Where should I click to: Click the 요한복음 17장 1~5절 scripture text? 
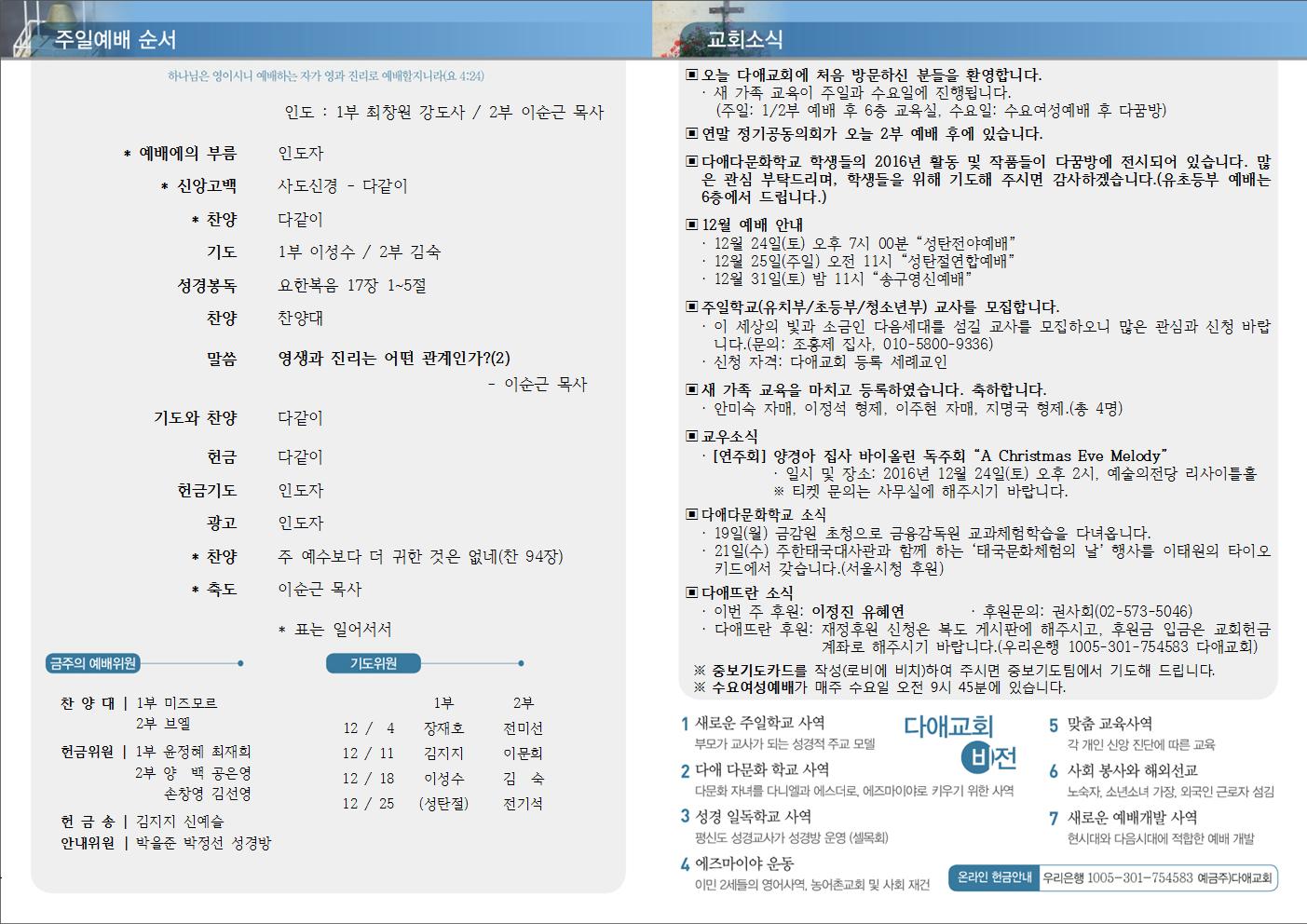(x=351, y=285)
